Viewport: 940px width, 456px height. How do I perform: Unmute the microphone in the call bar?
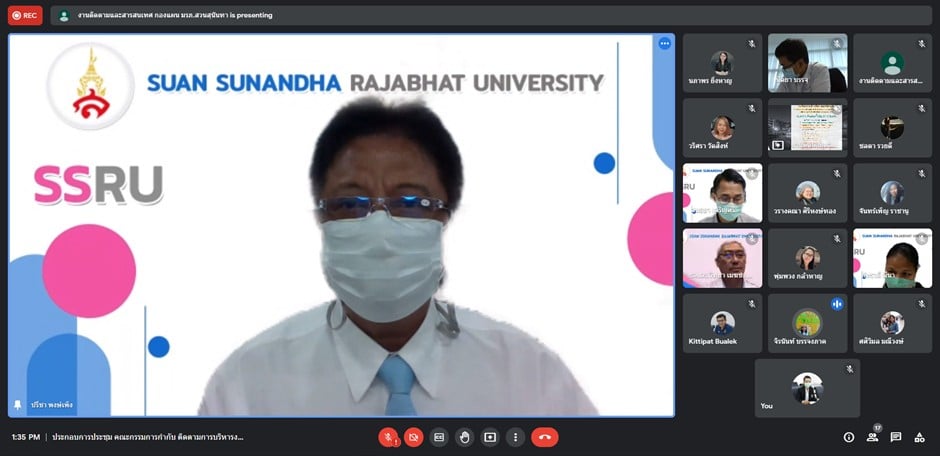coord(388,437)
